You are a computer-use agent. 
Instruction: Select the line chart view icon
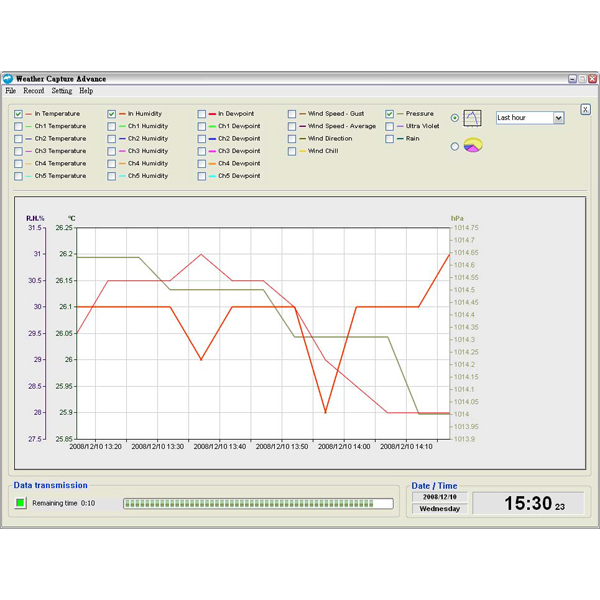click(472, 118)
